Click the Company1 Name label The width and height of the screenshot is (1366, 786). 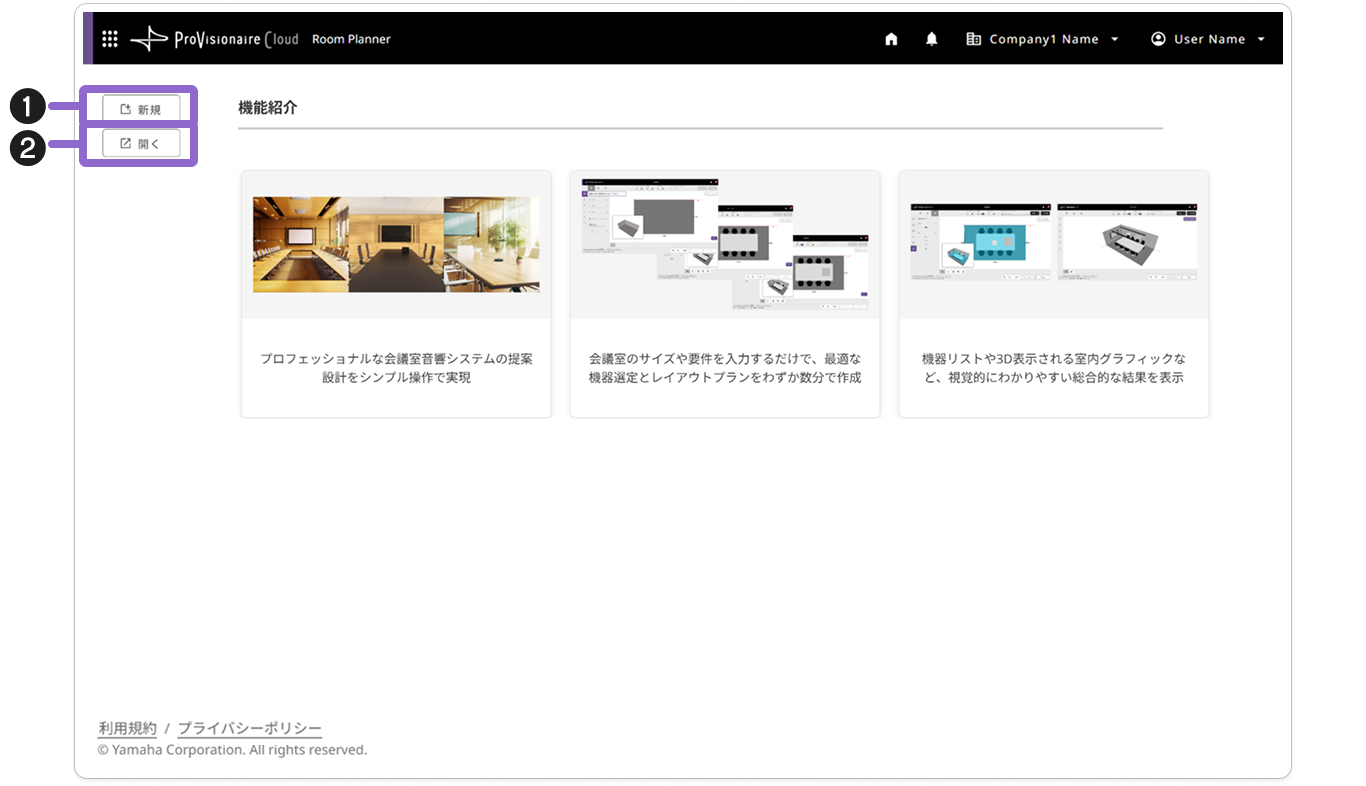click(1044, 39)
